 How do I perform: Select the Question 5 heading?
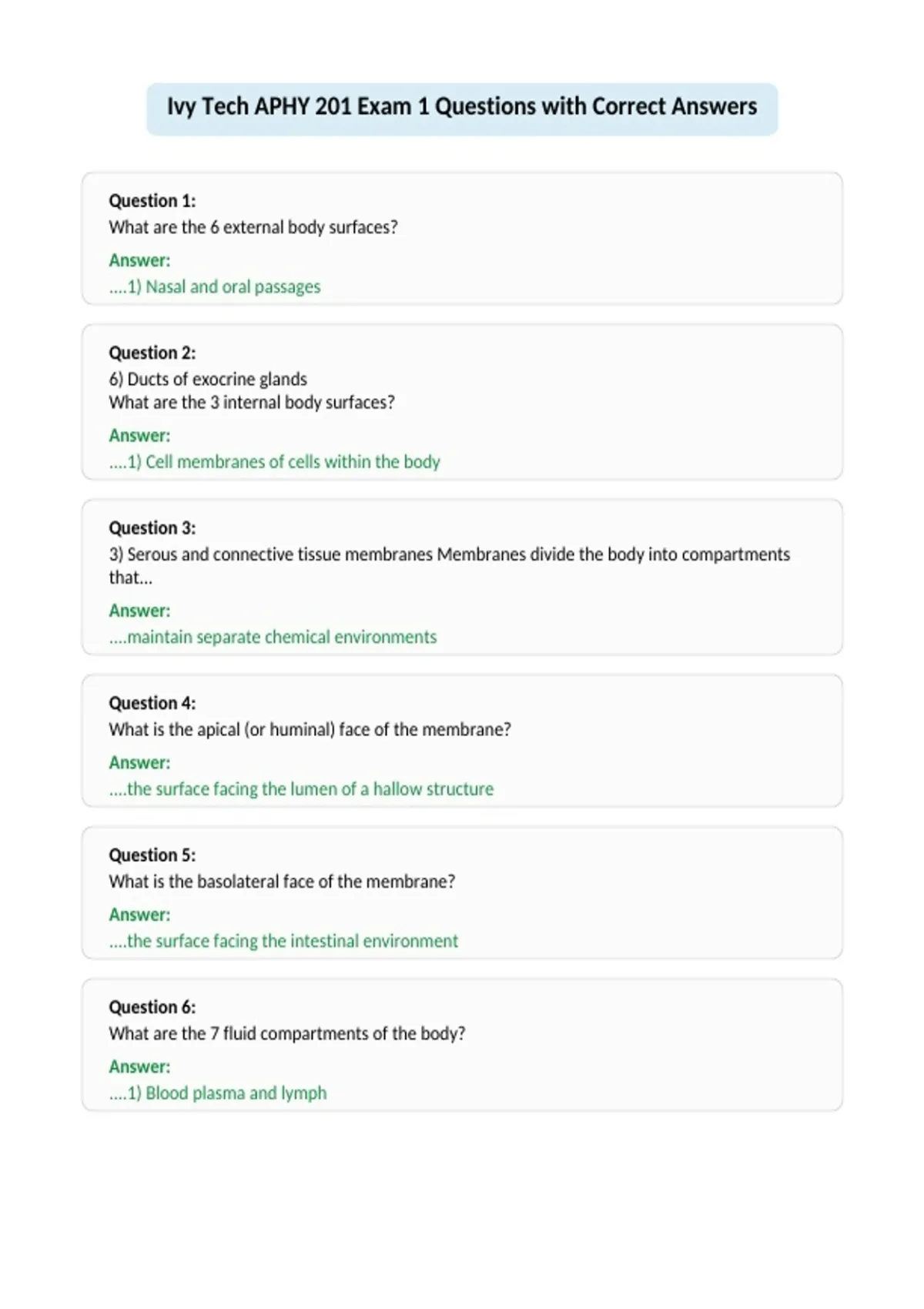click(x=152, y=855)
